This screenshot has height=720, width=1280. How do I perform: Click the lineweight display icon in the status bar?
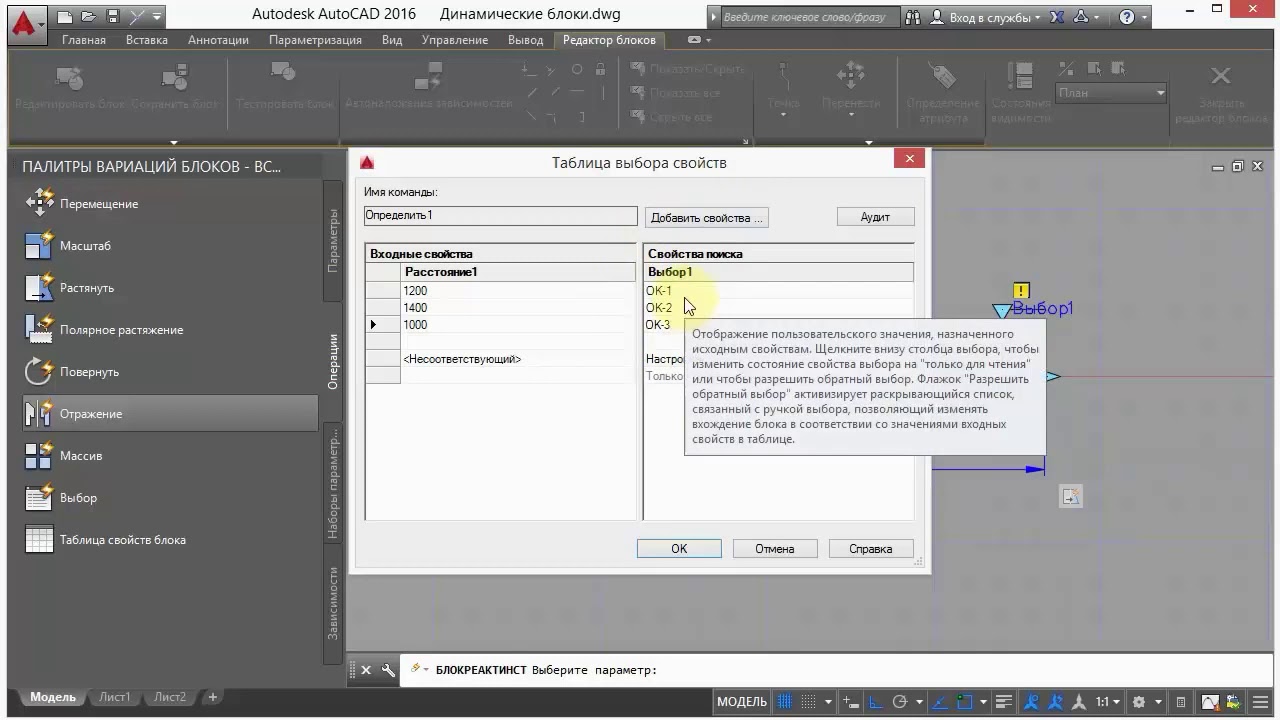1004,702
